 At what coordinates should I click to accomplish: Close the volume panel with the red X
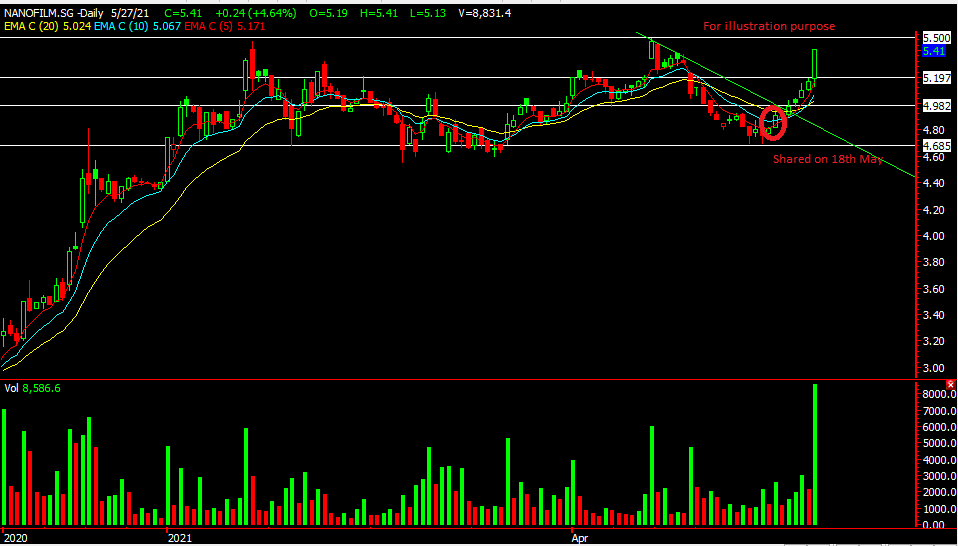[x=951, y=384]
